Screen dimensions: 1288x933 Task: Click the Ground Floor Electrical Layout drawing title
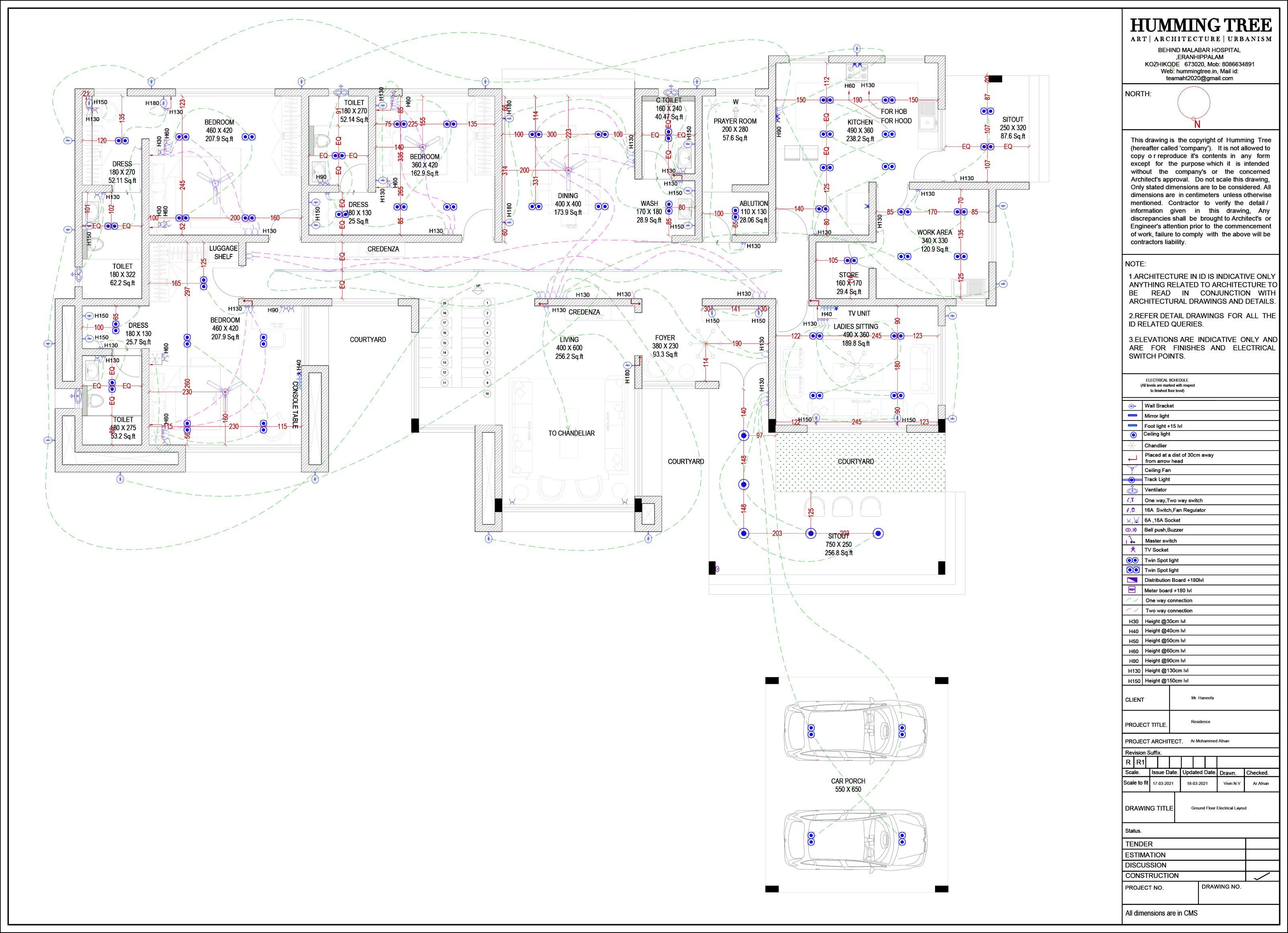tap(1219, 807)
